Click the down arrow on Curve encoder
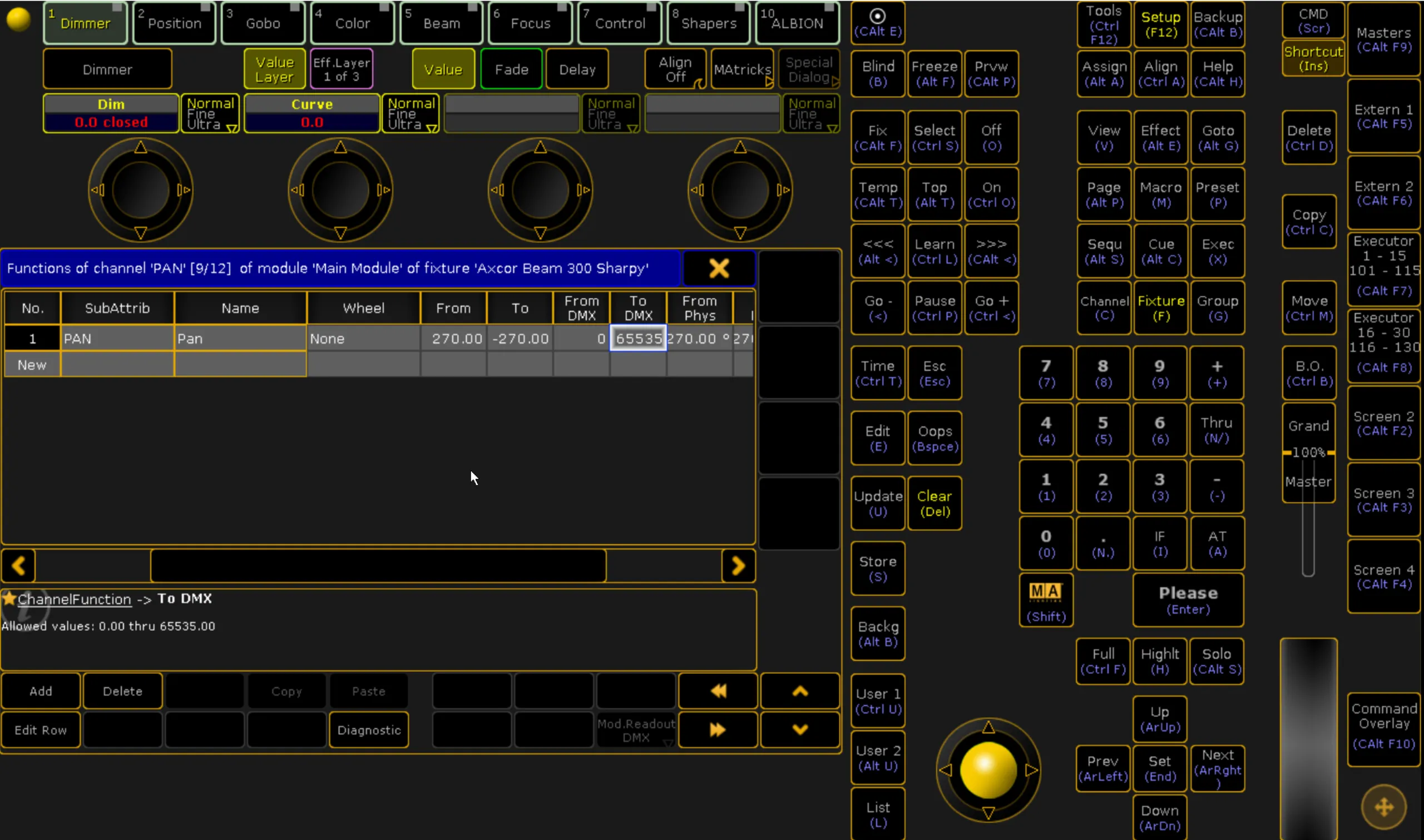The image size is (1424, 840). click(340, 232)
